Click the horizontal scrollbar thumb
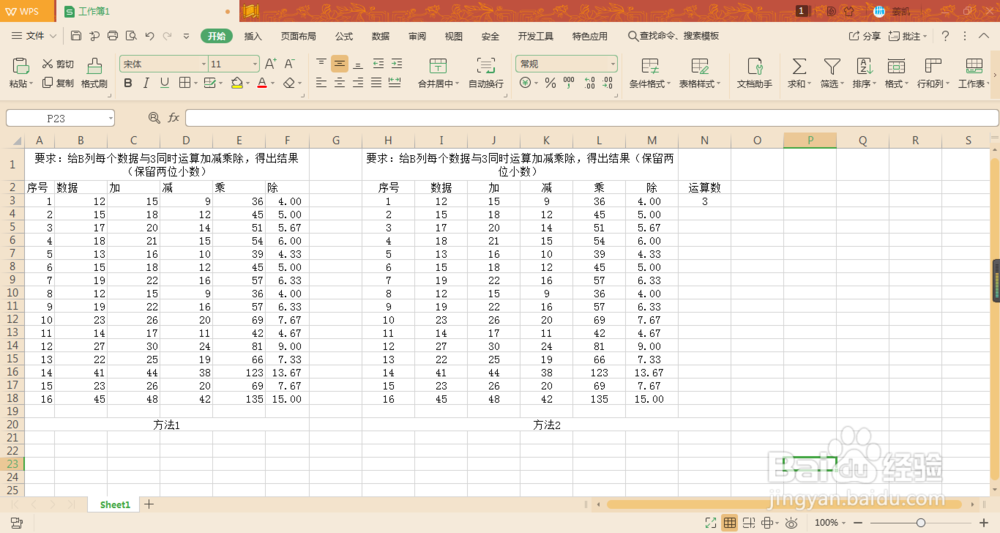Image resolution: width=1000 pixels, height=533 pixels. [x=784, y=504]
